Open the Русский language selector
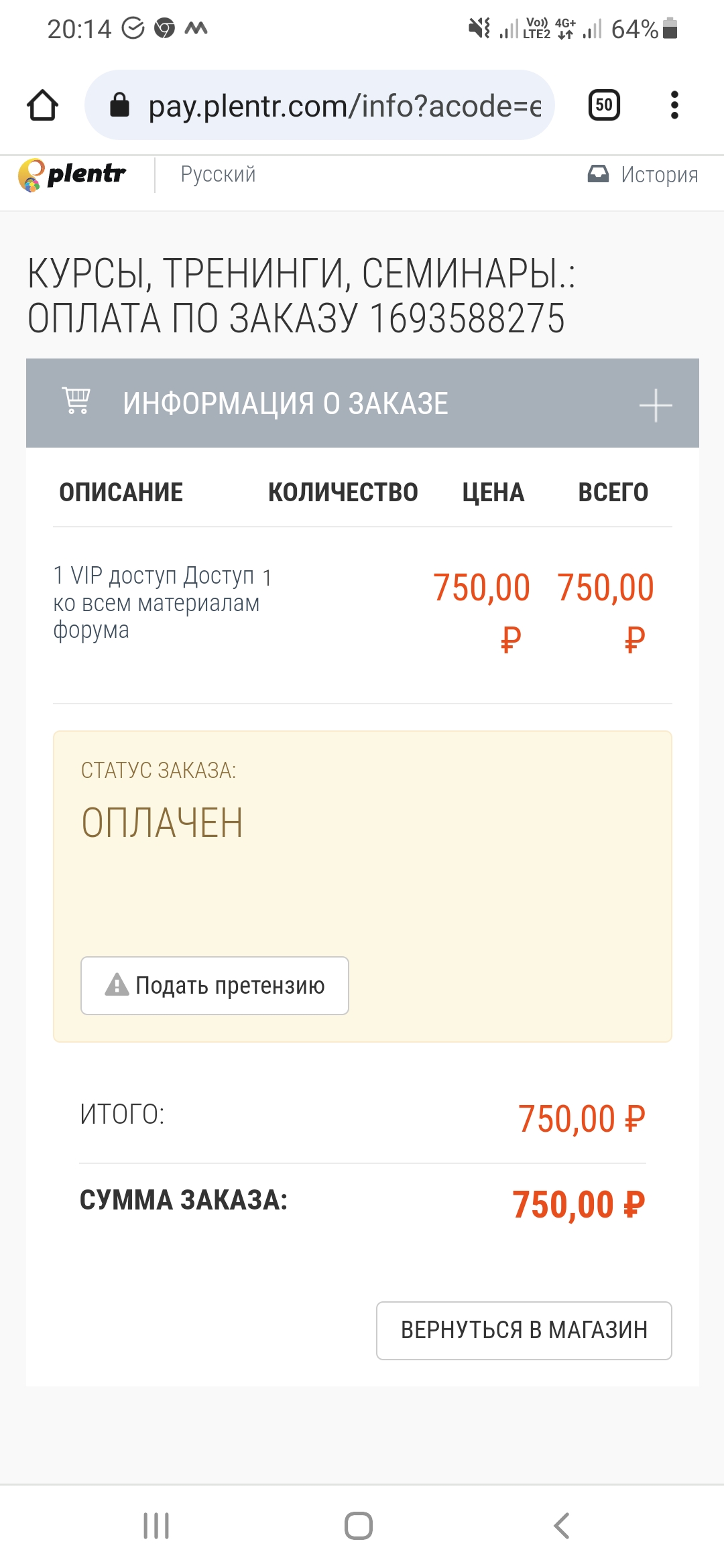The width and height of the screenshot is (724, 1568). point(218,174)
